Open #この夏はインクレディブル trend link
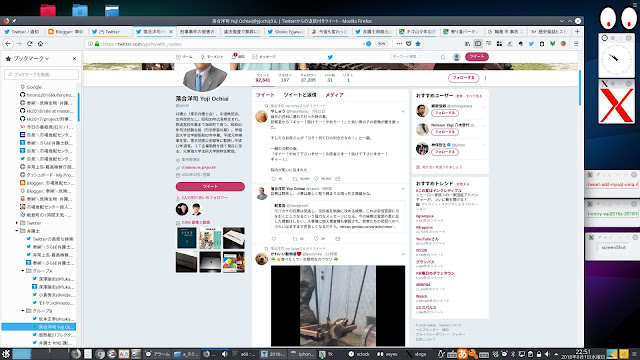The height and width of the screenshot is (360, 640). point(439,191)
